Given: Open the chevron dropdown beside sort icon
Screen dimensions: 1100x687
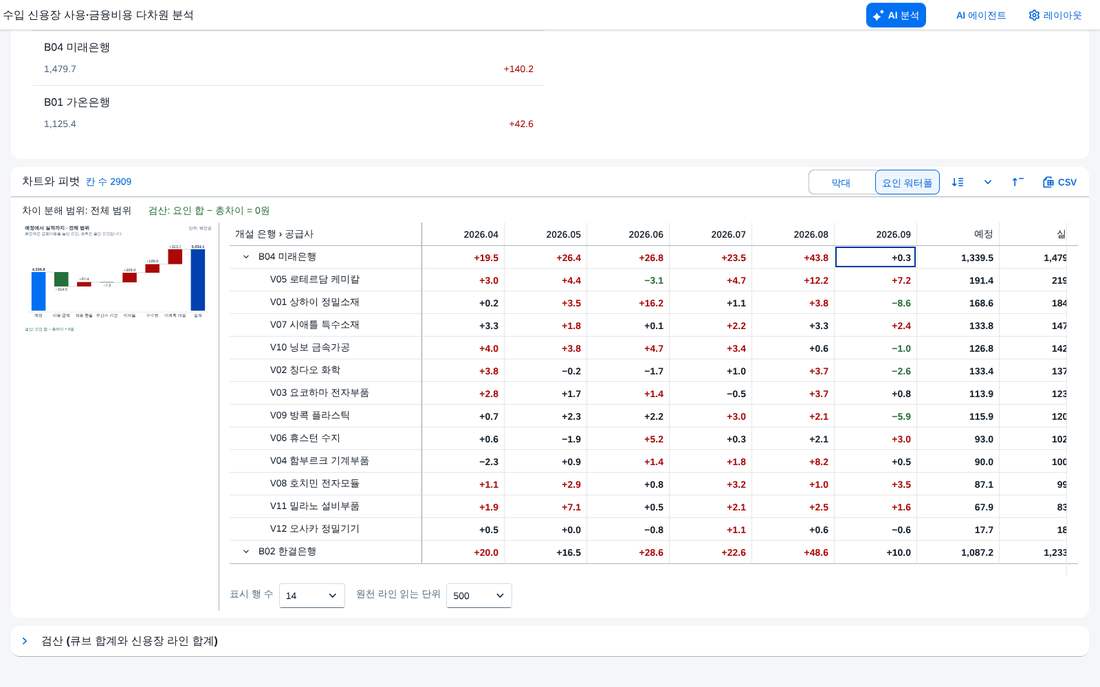Looking at the screenshot, I should click(988, 182).
